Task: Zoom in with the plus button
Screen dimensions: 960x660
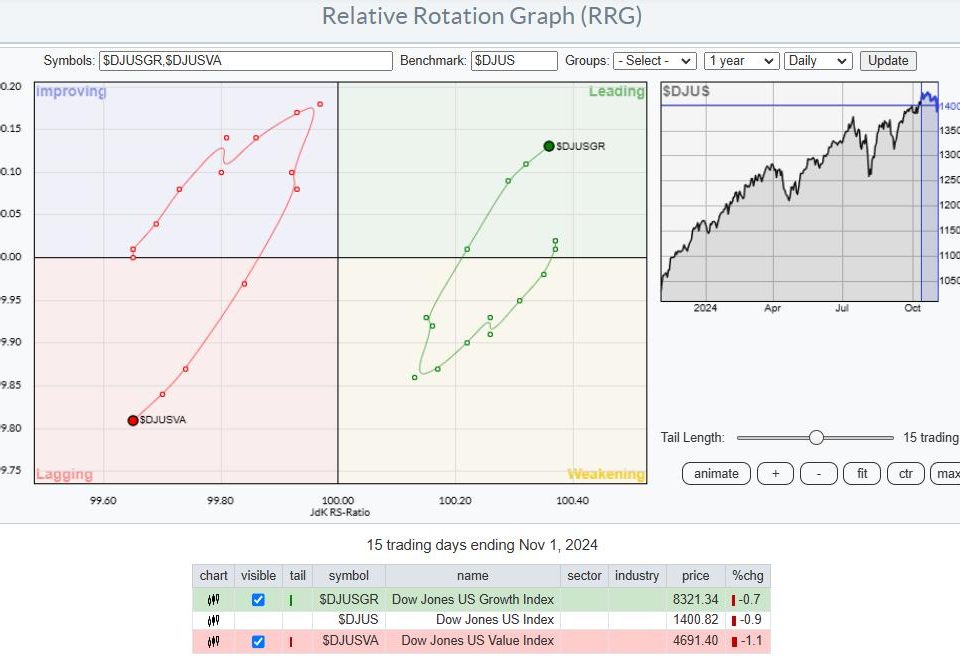Action: (775, 473)
